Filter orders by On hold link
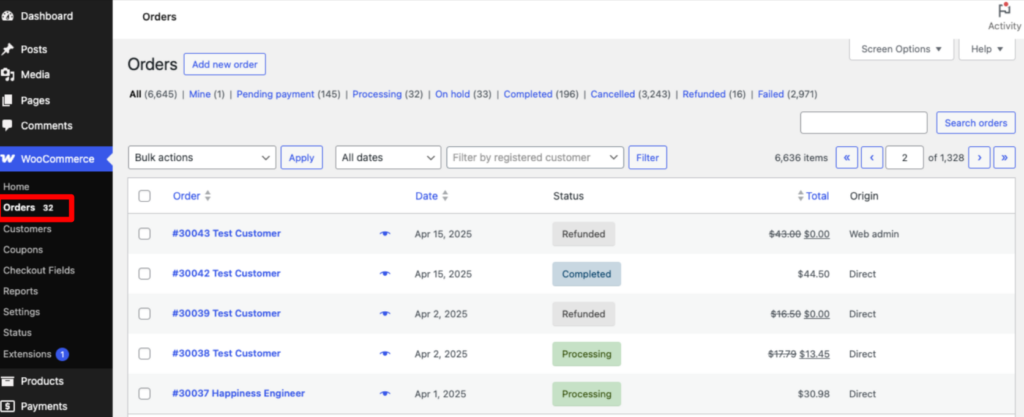 pos(453,94)
